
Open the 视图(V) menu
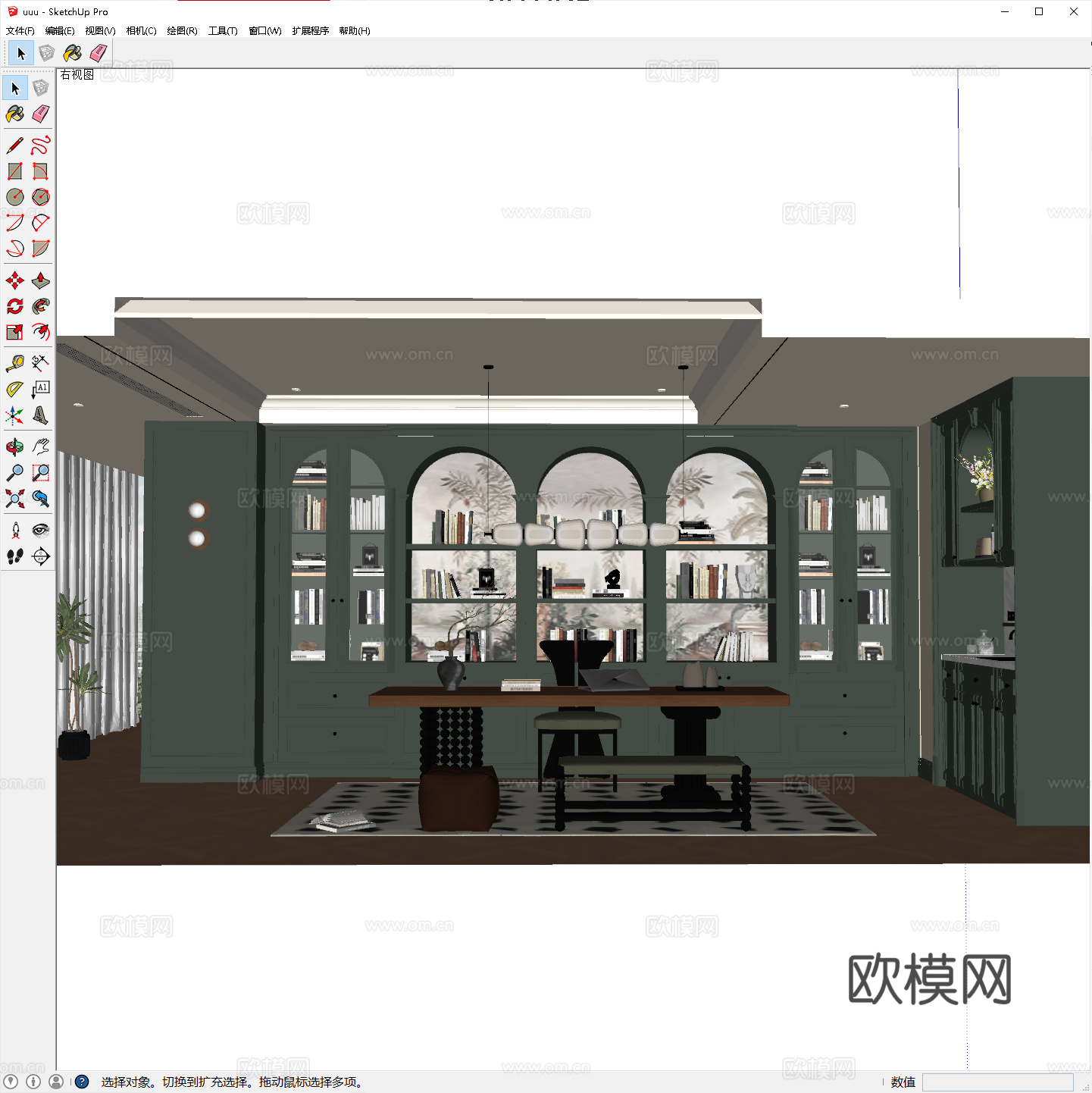100,31
